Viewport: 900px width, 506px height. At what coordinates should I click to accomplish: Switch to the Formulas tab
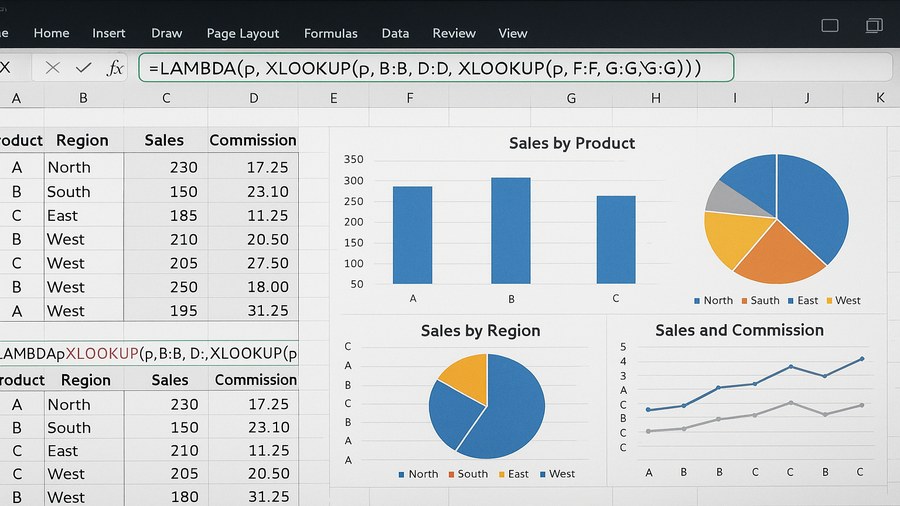[331, 33]
